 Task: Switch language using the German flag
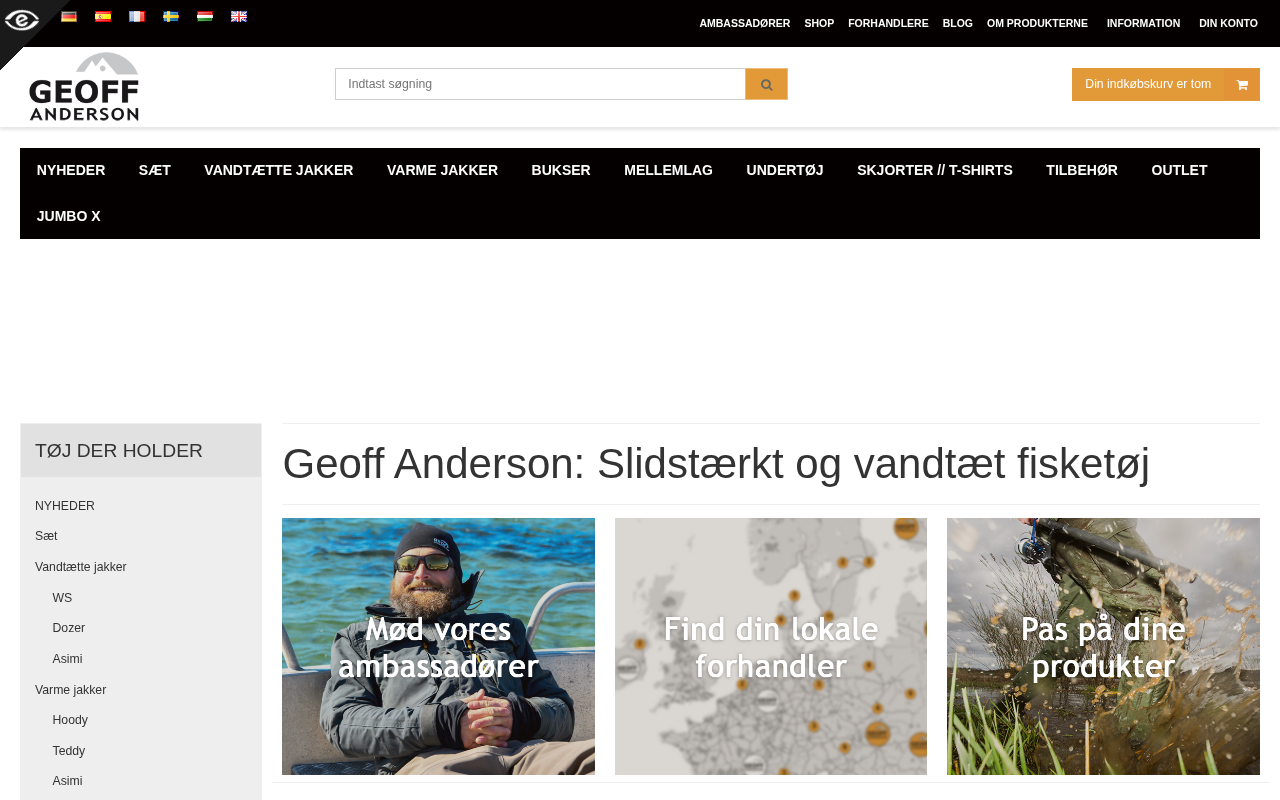[69, 16]
